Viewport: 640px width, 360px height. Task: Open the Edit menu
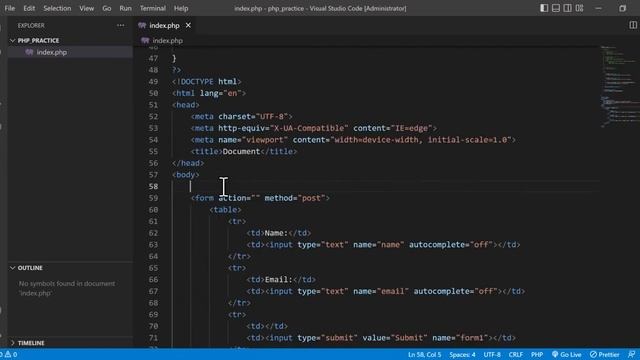[29, 8]
